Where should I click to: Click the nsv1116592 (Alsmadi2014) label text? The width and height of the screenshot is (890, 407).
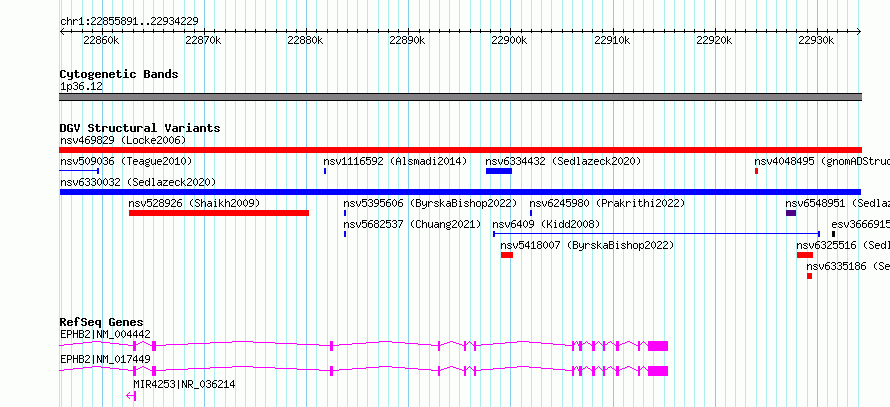pos(395,162)
